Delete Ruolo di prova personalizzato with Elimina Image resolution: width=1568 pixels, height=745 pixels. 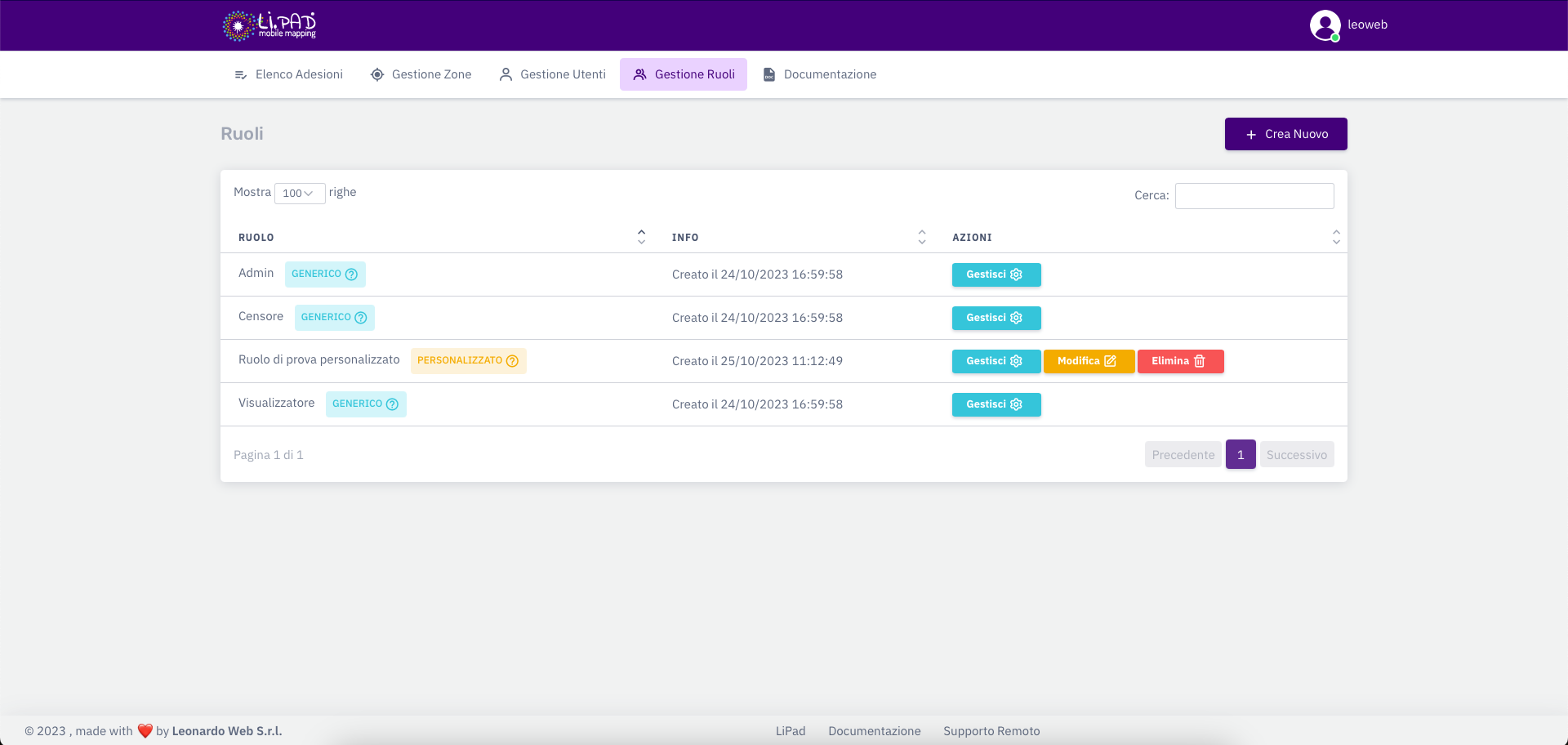tap(1180, 361)
